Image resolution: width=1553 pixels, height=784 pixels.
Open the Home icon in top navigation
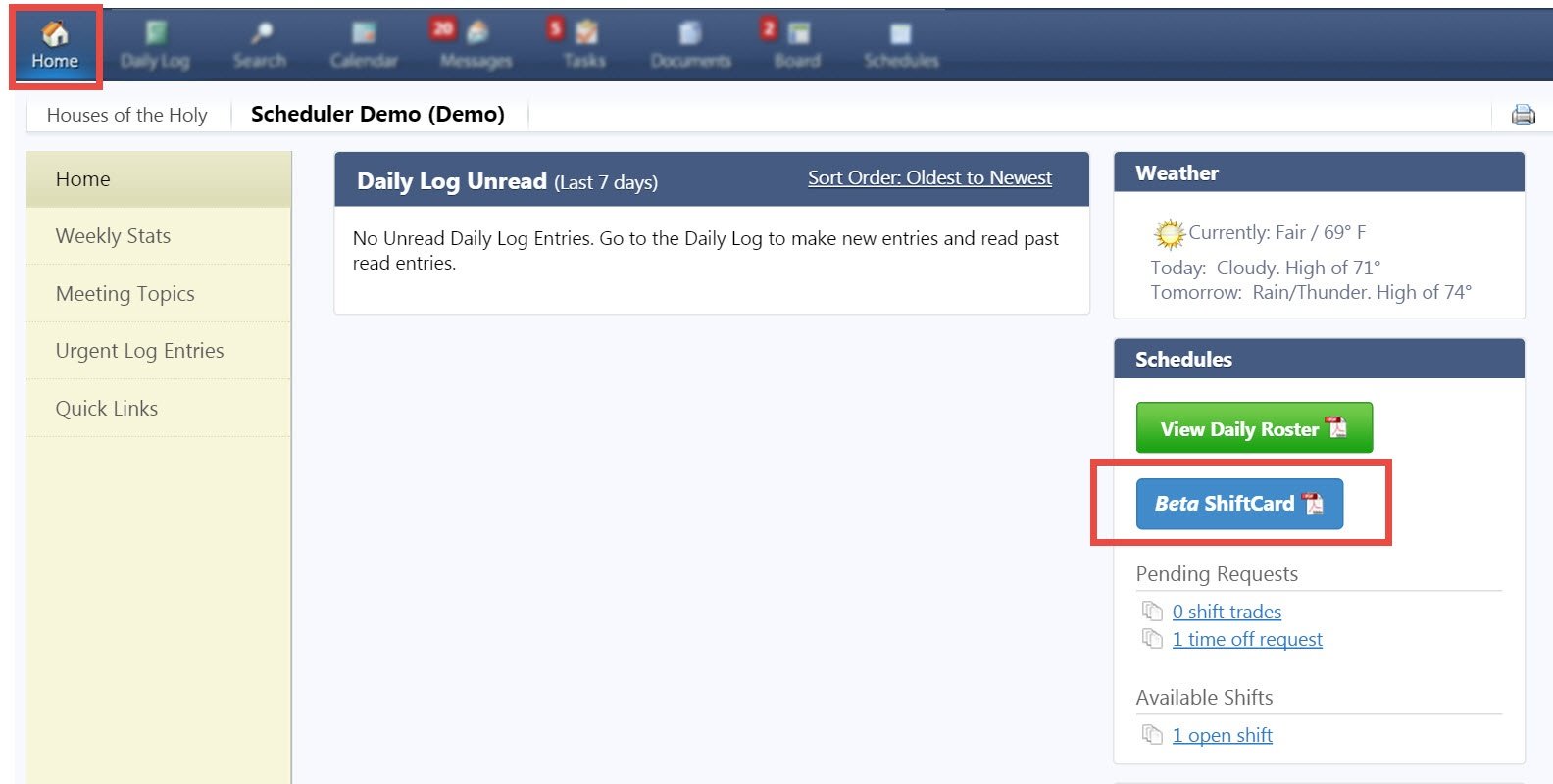click(x=55, y=46)
